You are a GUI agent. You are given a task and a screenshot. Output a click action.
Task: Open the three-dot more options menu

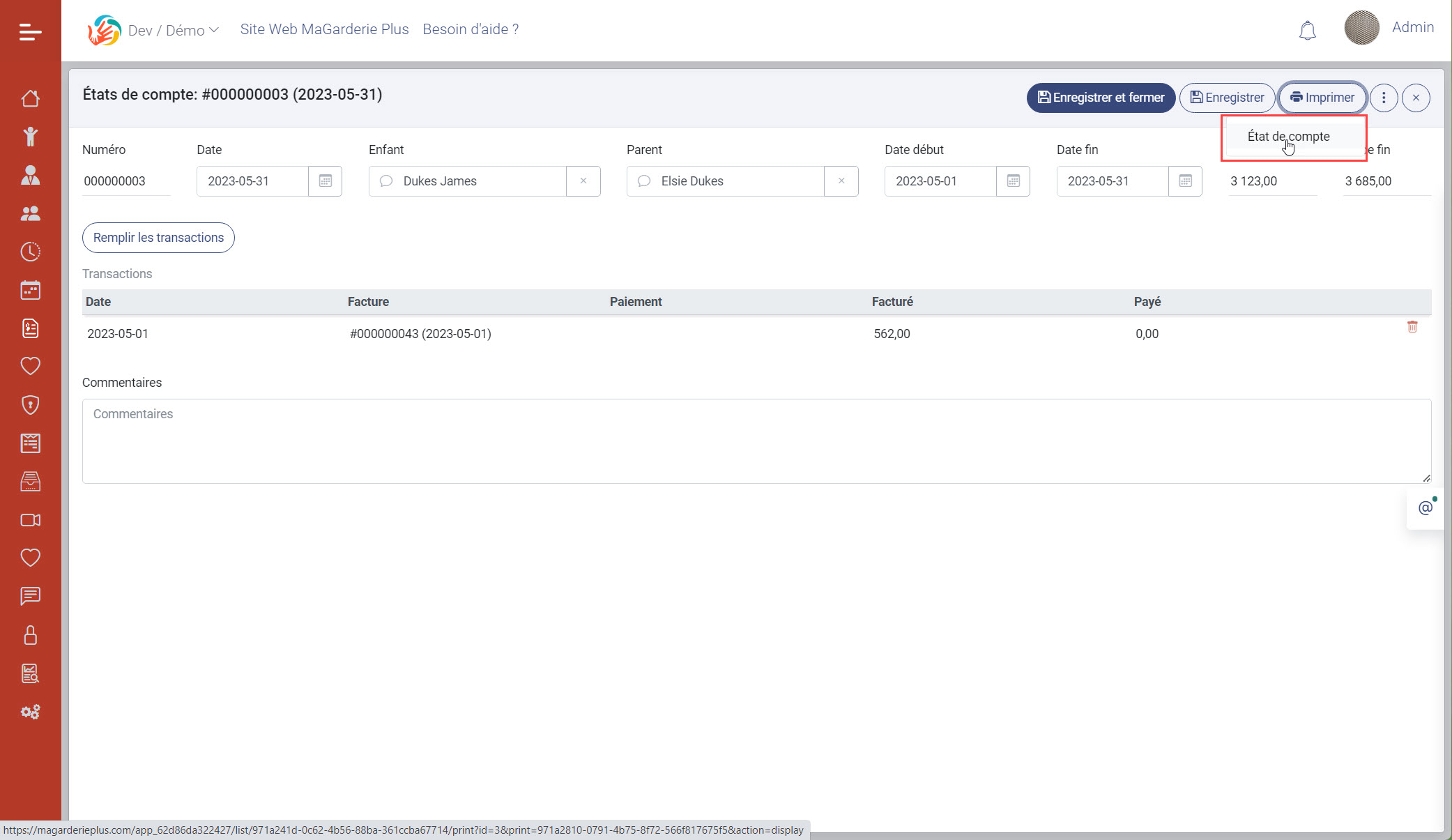tap(1384, 98)
